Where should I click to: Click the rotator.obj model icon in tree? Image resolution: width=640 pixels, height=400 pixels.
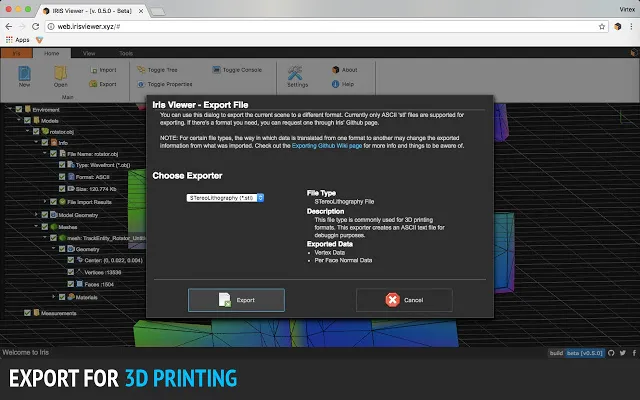point(45,131)
